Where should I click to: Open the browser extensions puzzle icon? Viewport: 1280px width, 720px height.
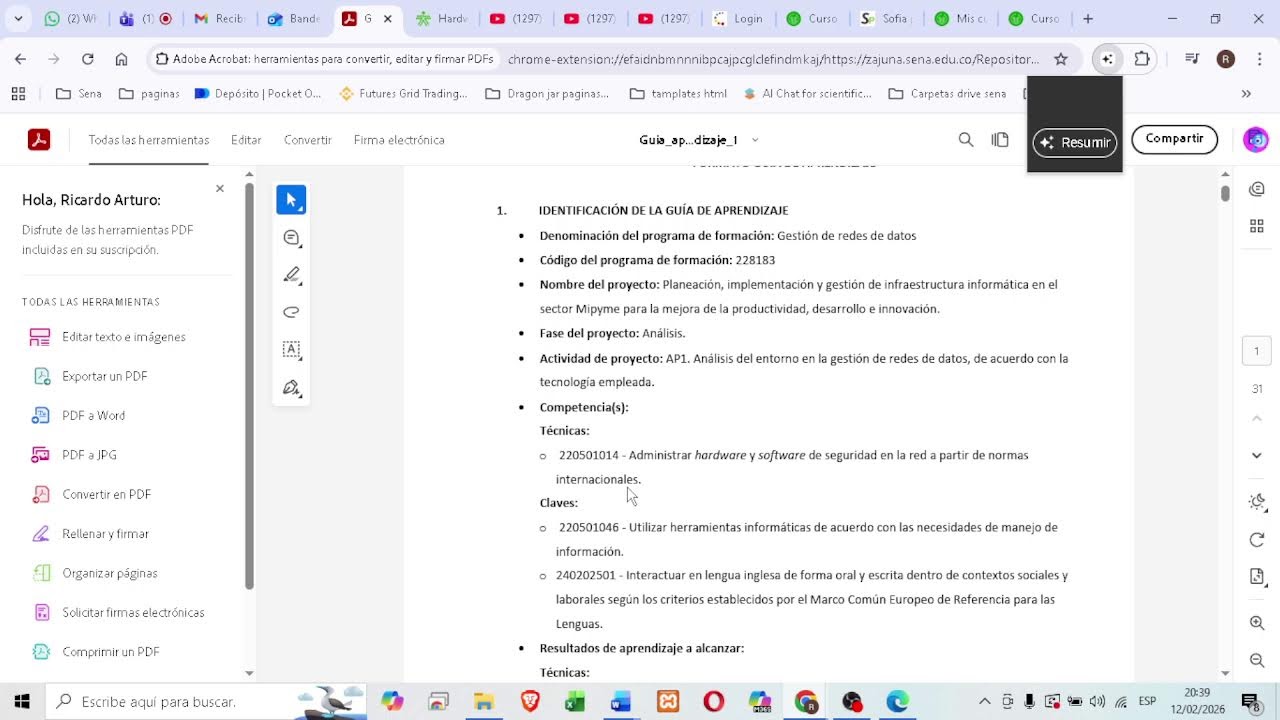point(1141,59)
